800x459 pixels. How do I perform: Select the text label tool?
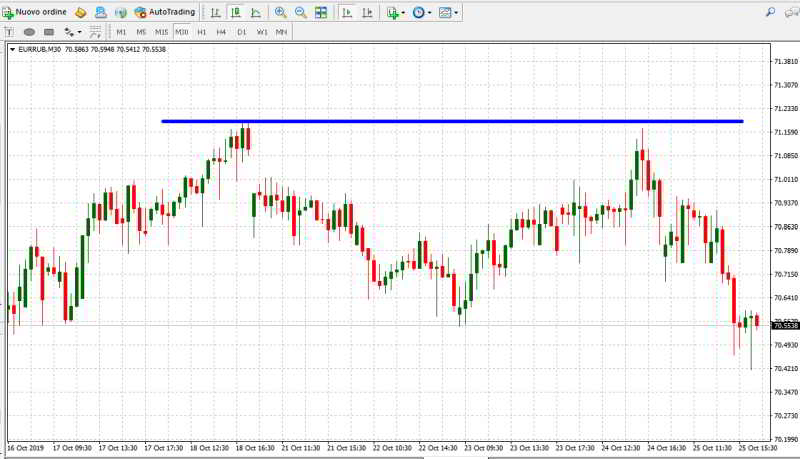[9, 32]
